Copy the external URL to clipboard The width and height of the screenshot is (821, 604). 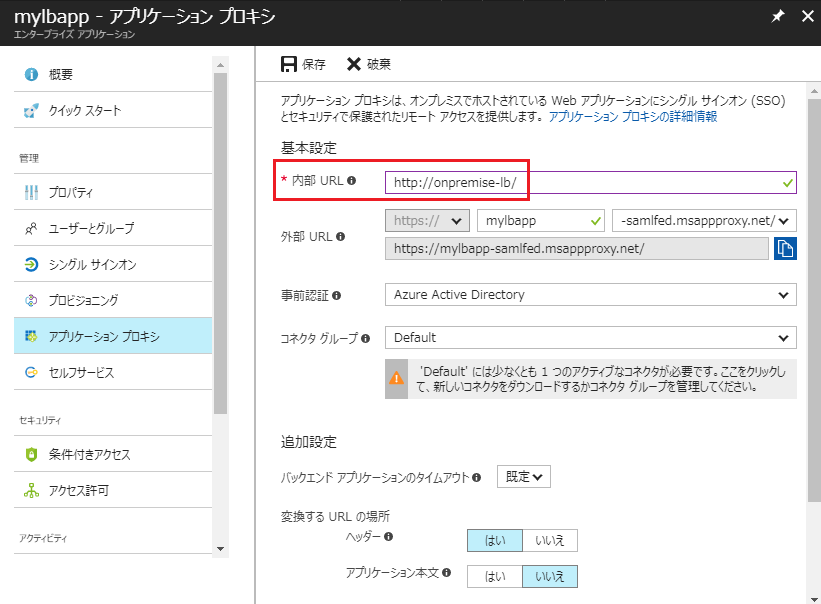786,248
